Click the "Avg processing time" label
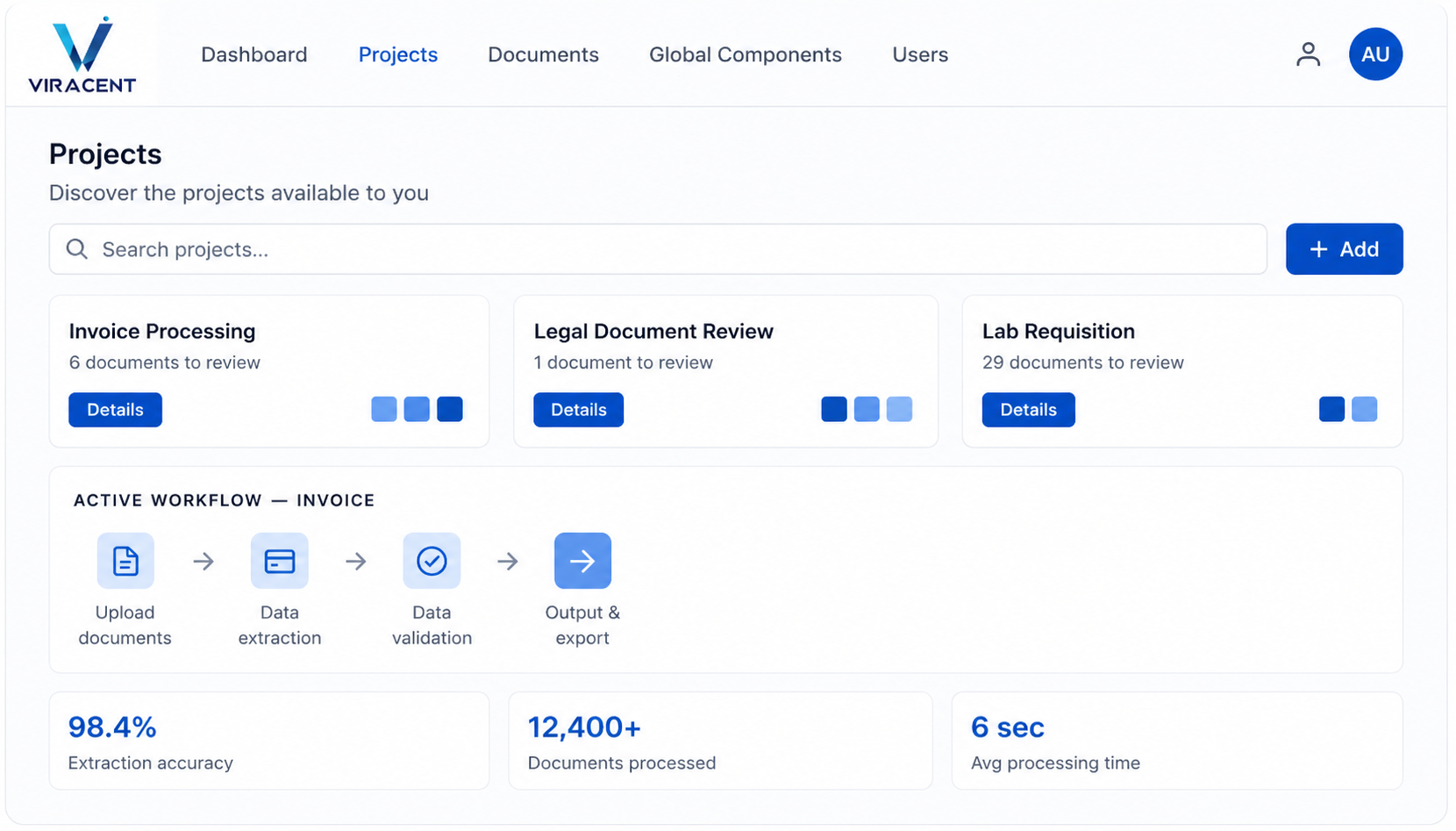This screenshot has height=831, width=1456. pos(1056,763)
